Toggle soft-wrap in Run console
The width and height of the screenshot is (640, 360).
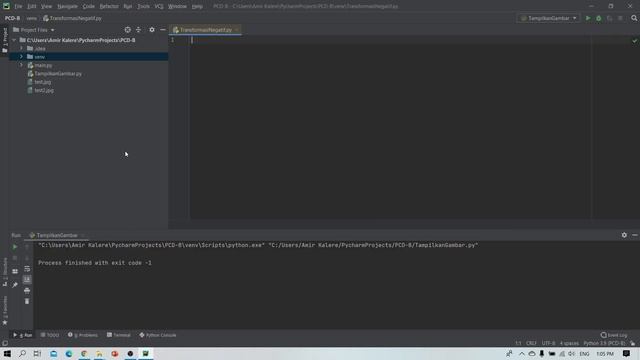point(27,269)
